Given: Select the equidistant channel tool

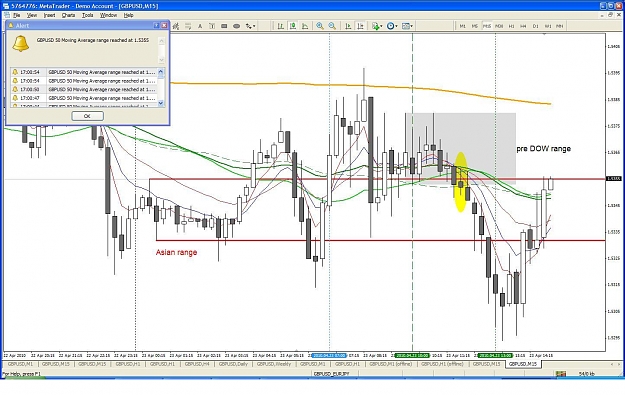Looking at the screenshot, I should click(x=176, y=26).
